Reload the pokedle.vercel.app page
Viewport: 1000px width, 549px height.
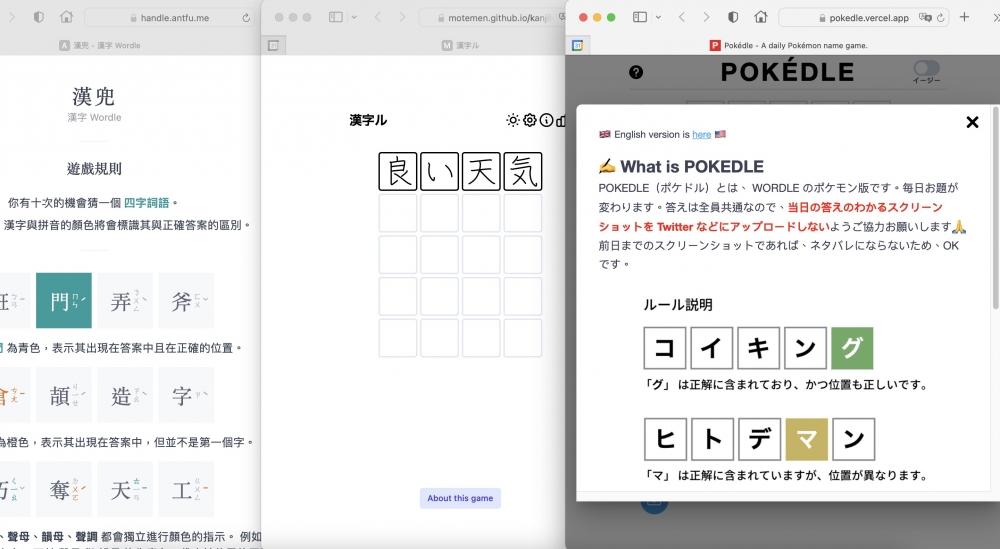[x=941, y=18]
